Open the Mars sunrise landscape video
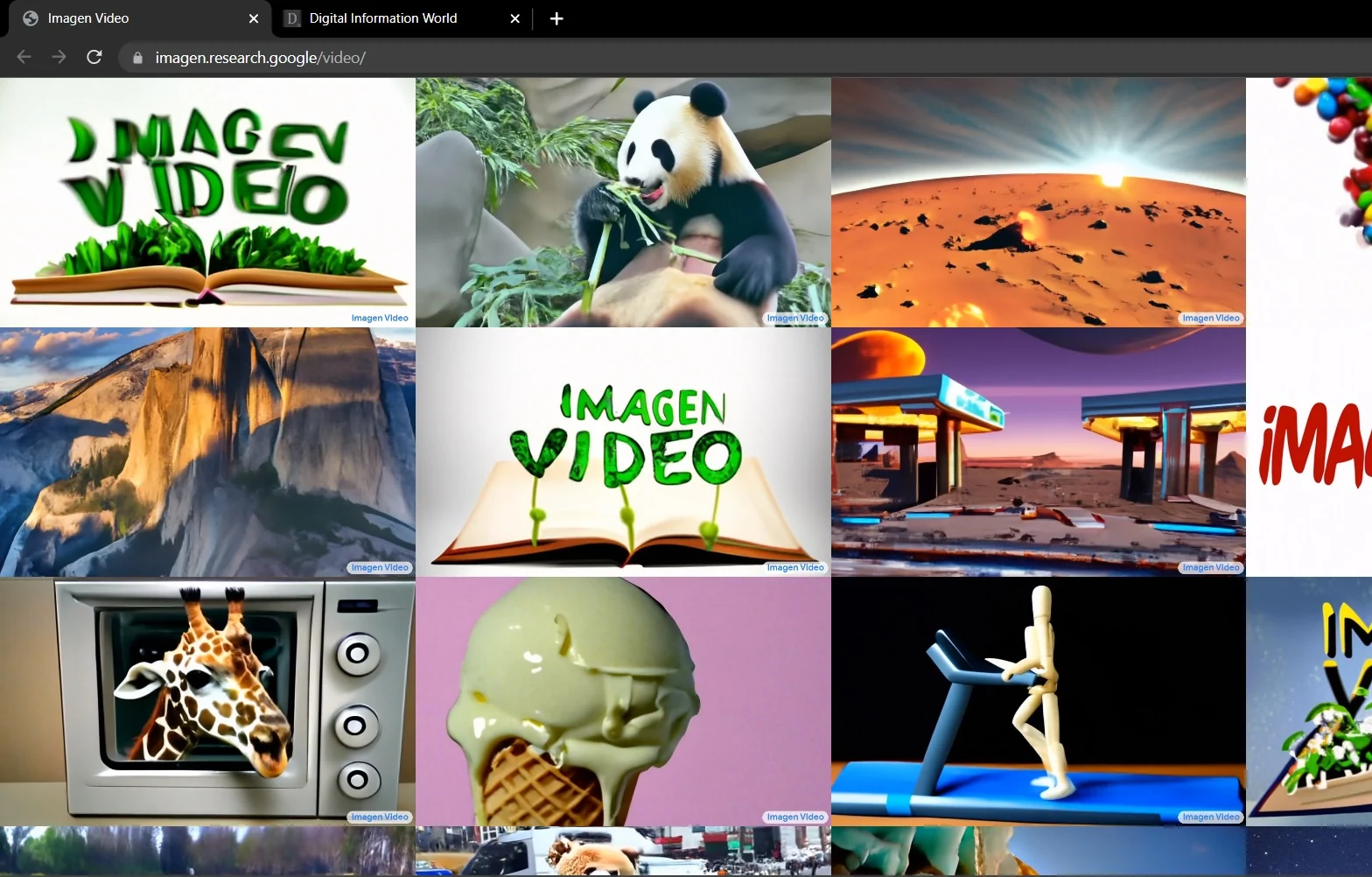This screenshot has width=1372, height=877. click(x=1039, y=202)
